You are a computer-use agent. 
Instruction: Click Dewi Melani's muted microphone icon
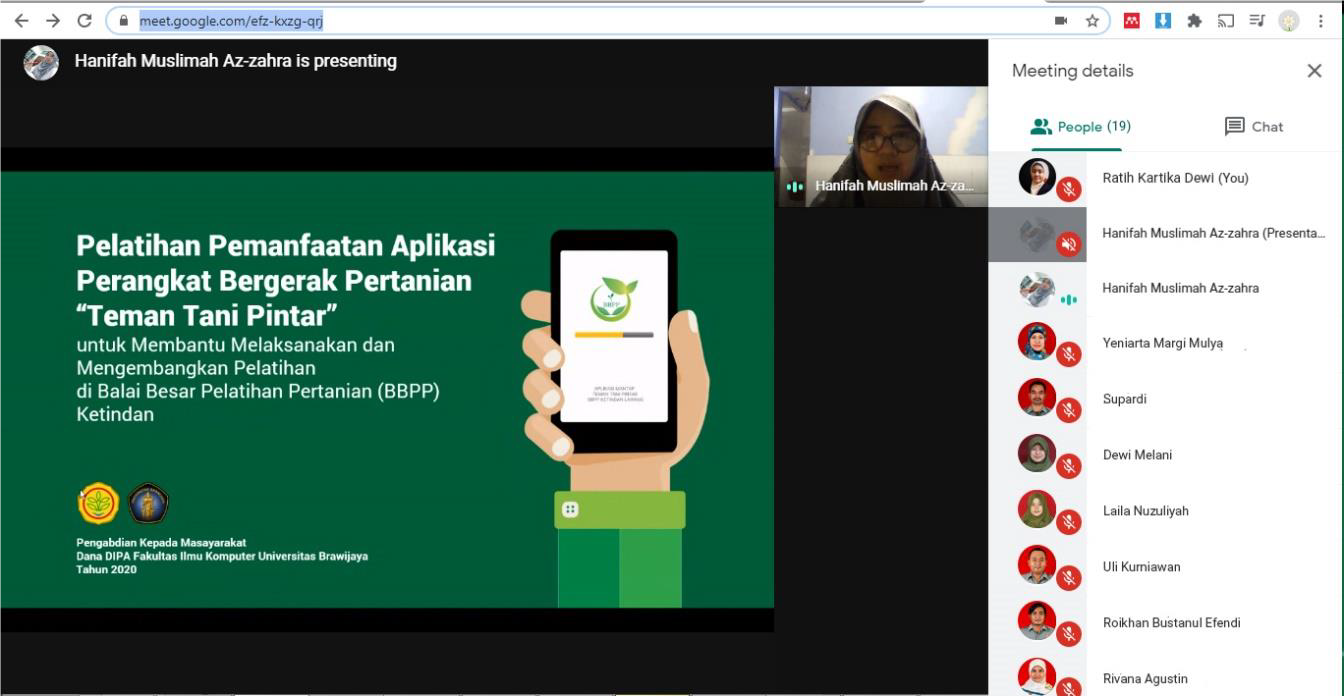click(1069, 466)
